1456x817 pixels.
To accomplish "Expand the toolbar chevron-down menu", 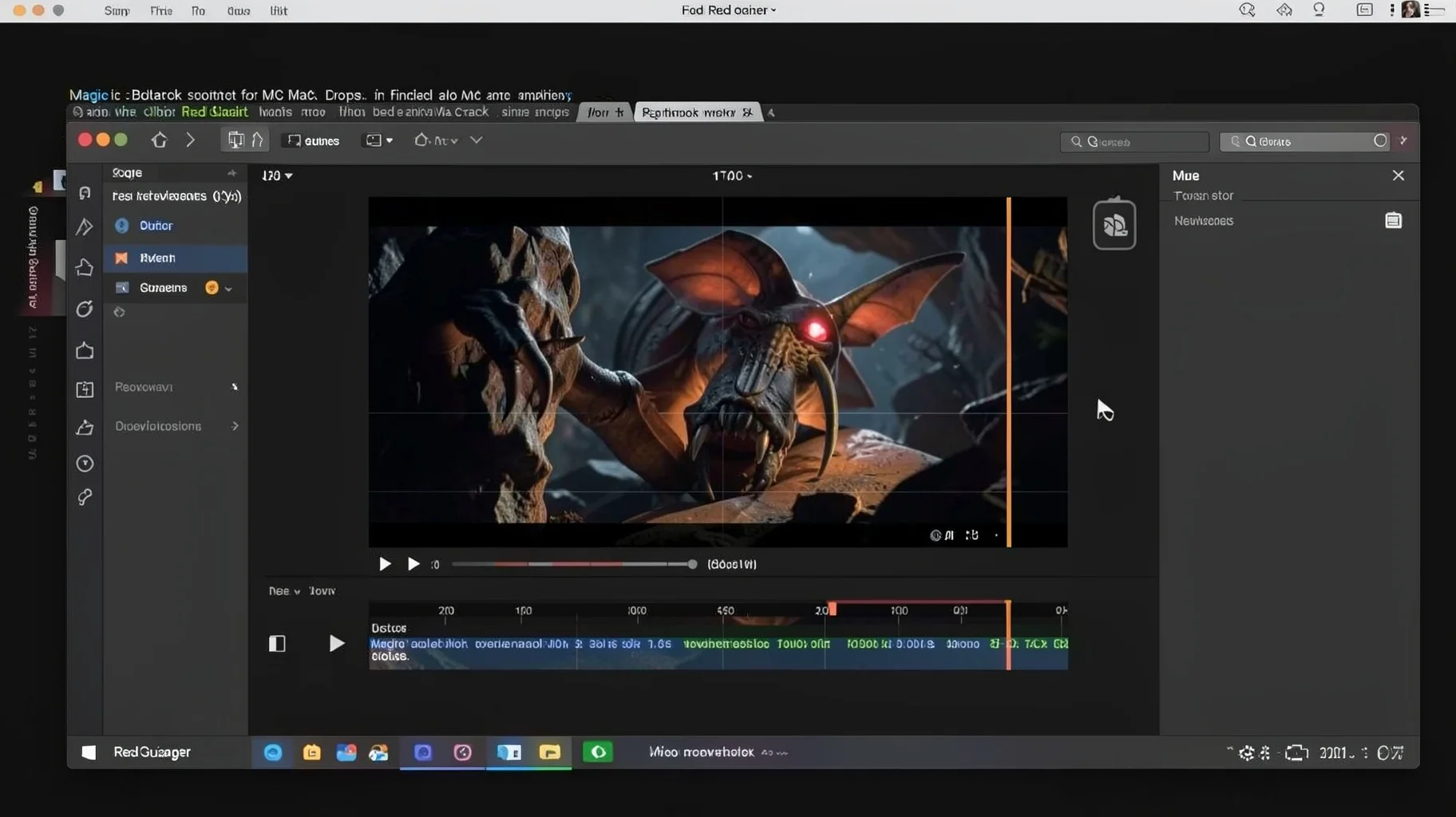I will tap(477, 140).
